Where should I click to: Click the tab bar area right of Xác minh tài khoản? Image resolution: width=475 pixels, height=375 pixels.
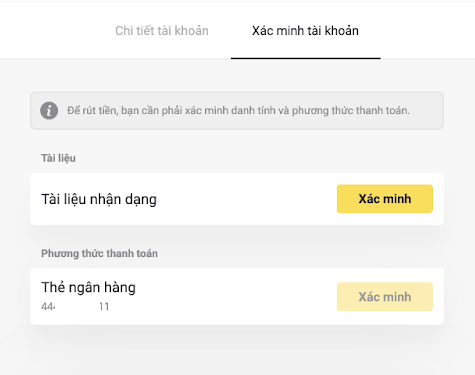[428, 31]
